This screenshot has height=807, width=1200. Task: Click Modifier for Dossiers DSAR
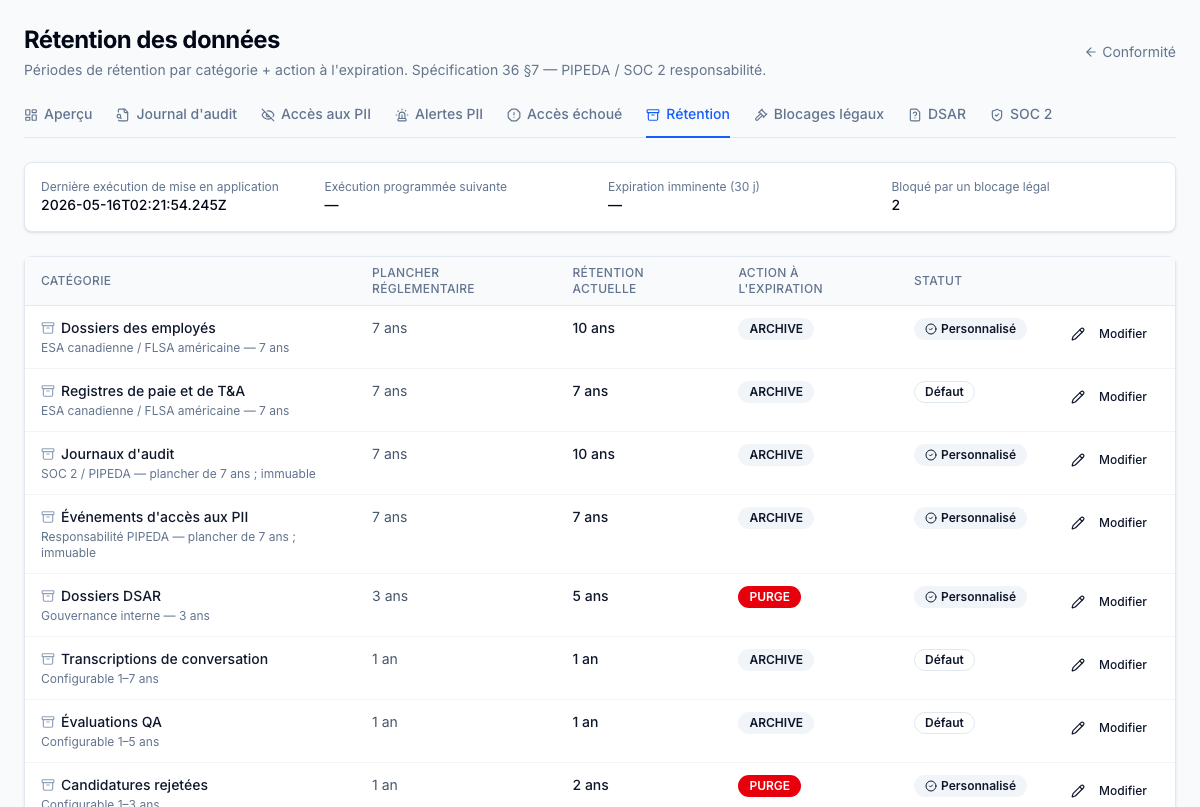(1109, 602)
